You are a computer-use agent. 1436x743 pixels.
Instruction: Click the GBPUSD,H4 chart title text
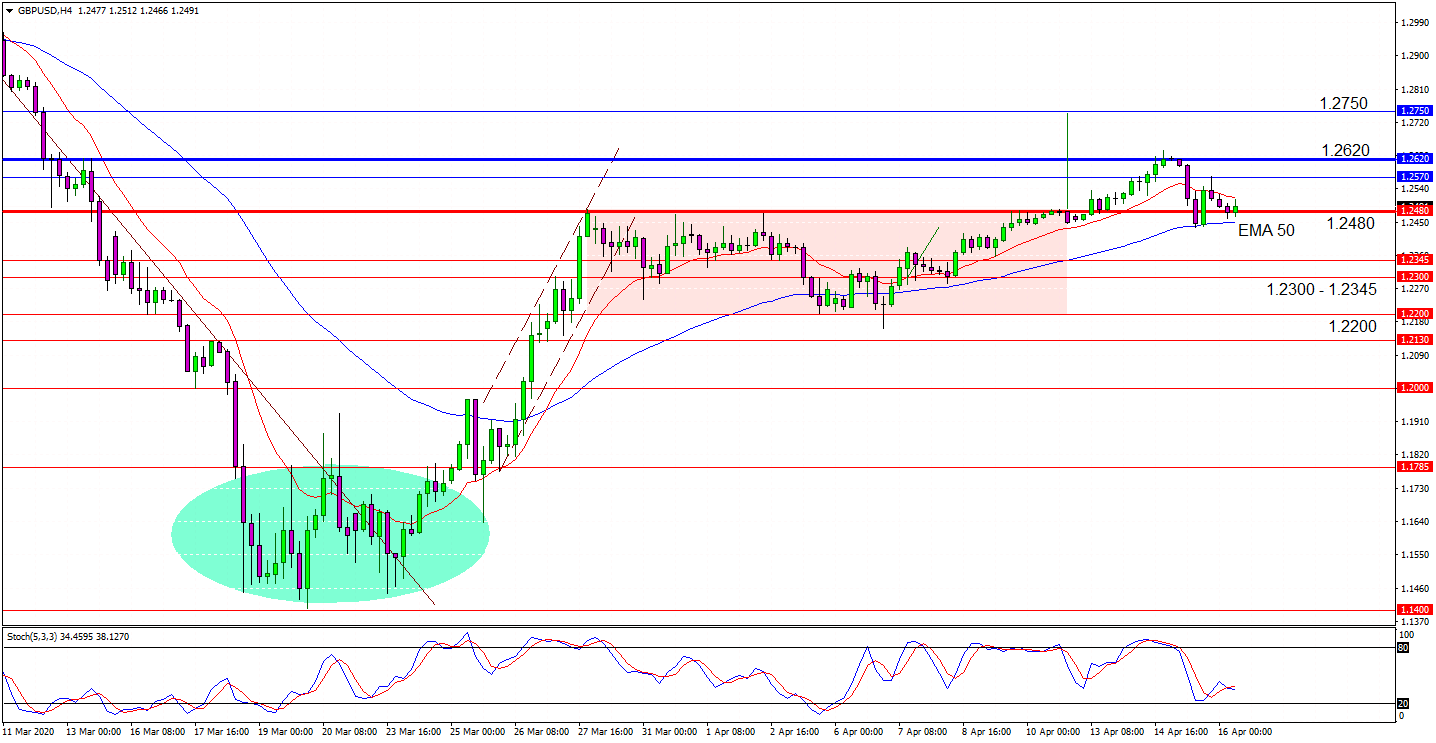click(x=45, y=10)
